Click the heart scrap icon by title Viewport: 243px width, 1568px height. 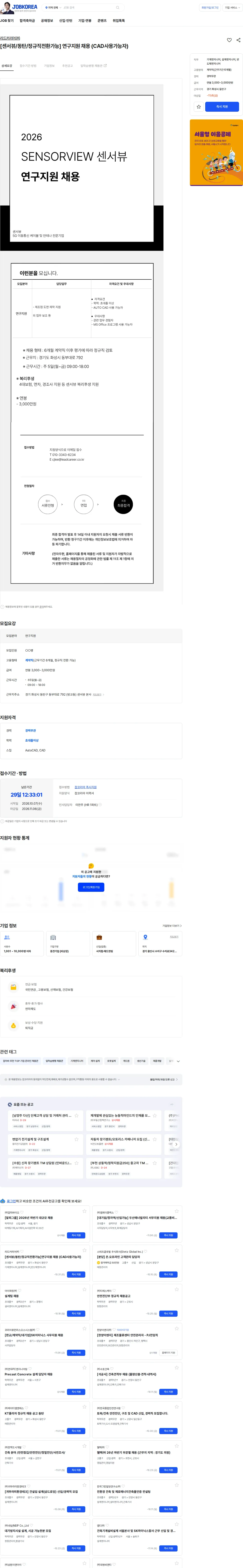229,40
